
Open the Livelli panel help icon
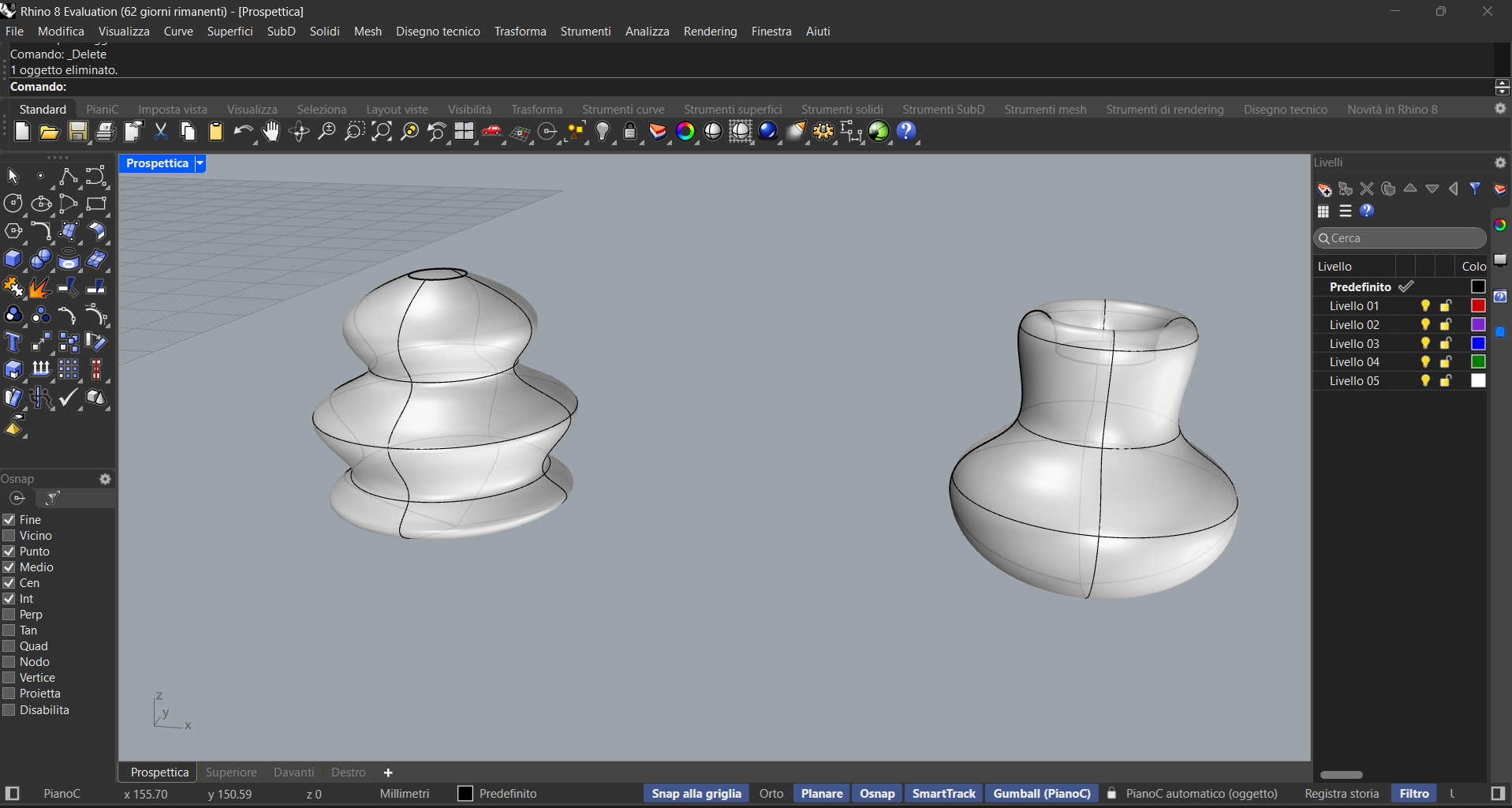click(1368, 211)
